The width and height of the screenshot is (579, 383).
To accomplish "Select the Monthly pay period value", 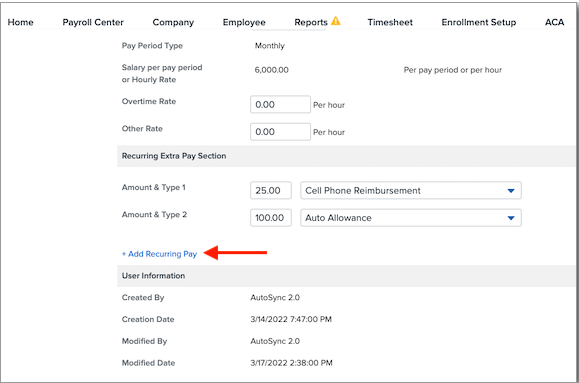I will point(270,46).
